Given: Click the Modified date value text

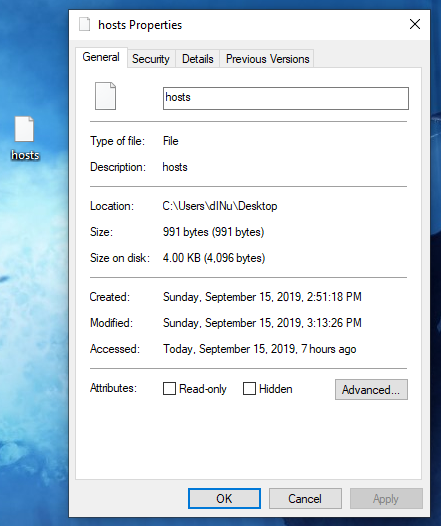Looking at the screenshot, I should 262,323.
